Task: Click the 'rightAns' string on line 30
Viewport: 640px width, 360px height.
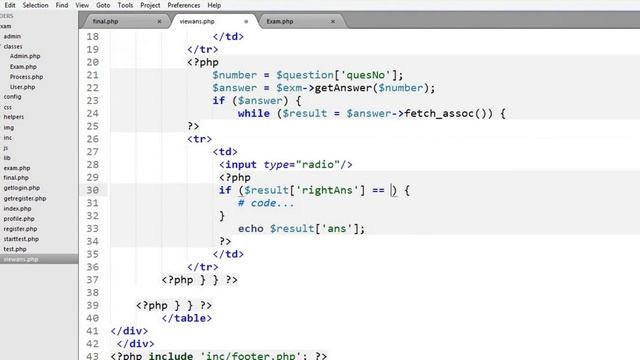Action: (x=327, y=190)
